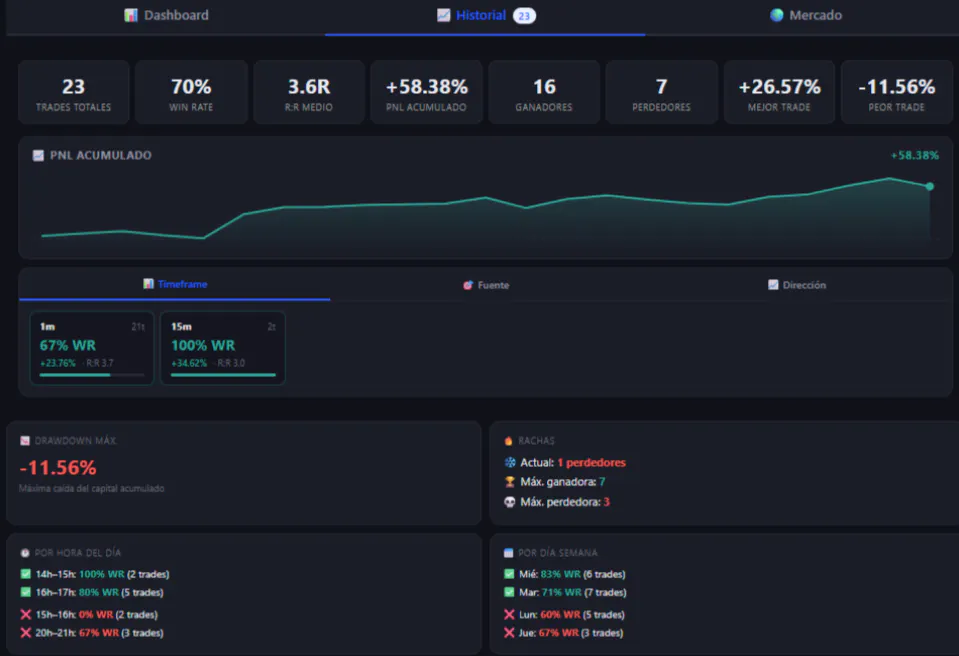Open the 1m timeframe card
Viewport: 959px width, 656px height.
(92, 348)
